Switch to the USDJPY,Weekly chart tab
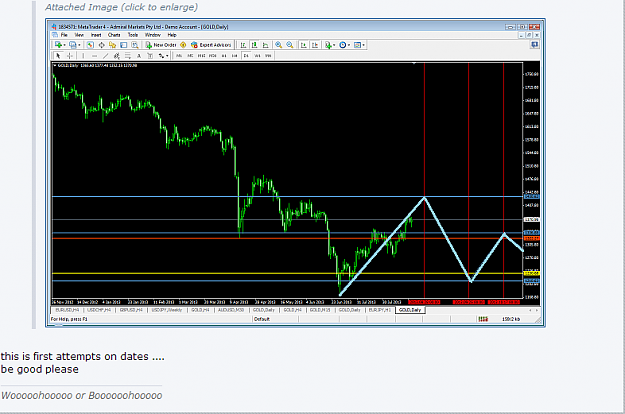The image size is (625, 414). [167, 310]
